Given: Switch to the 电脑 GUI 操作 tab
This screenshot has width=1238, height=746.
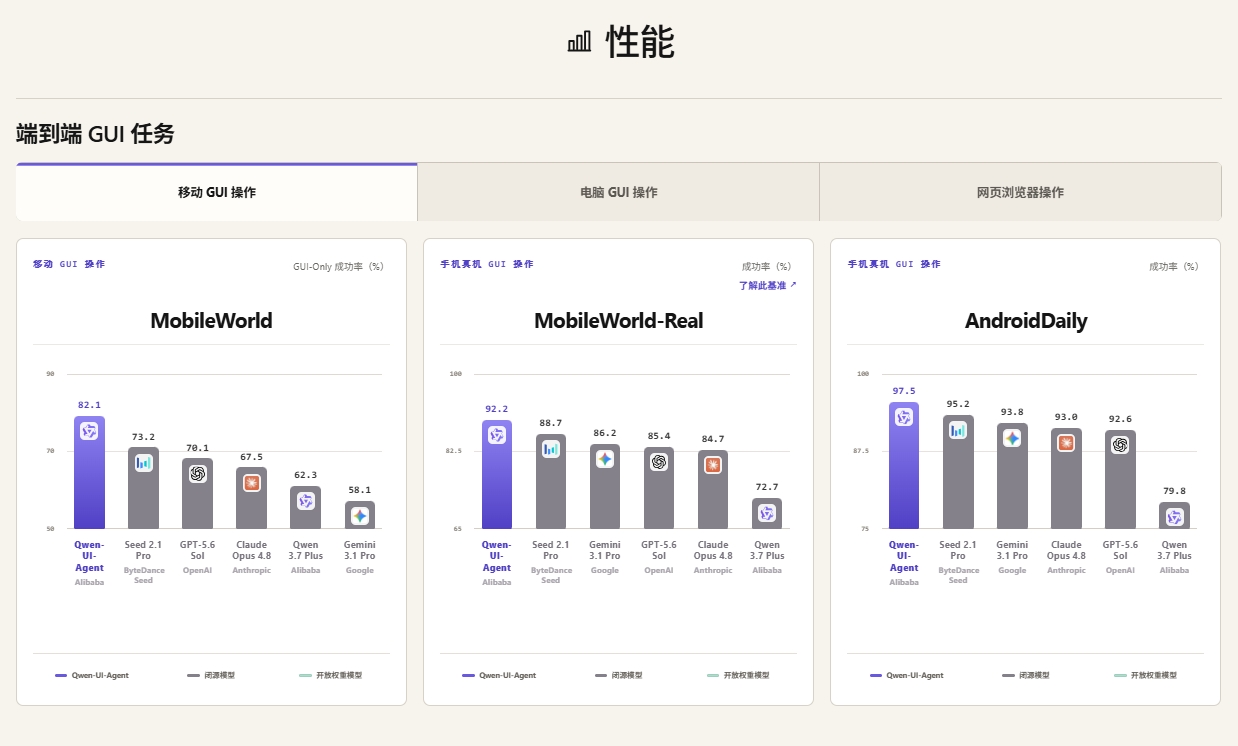Looking at the screenshot, I should click(x=619, y=192).
